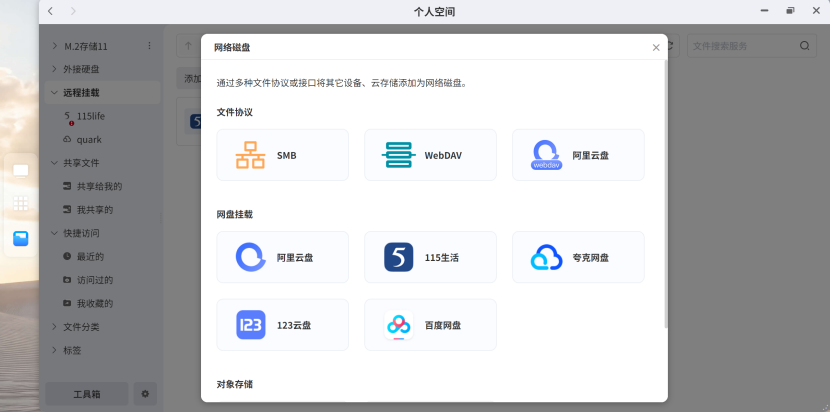Expand the 外接硬盘 section

55,69
